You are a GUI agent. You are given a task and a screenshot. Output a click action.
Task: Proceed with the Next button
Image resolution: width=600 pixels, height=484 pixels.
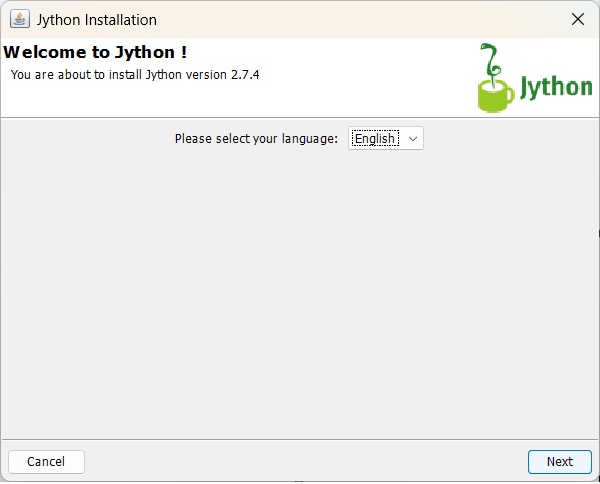tap(559, 461)
